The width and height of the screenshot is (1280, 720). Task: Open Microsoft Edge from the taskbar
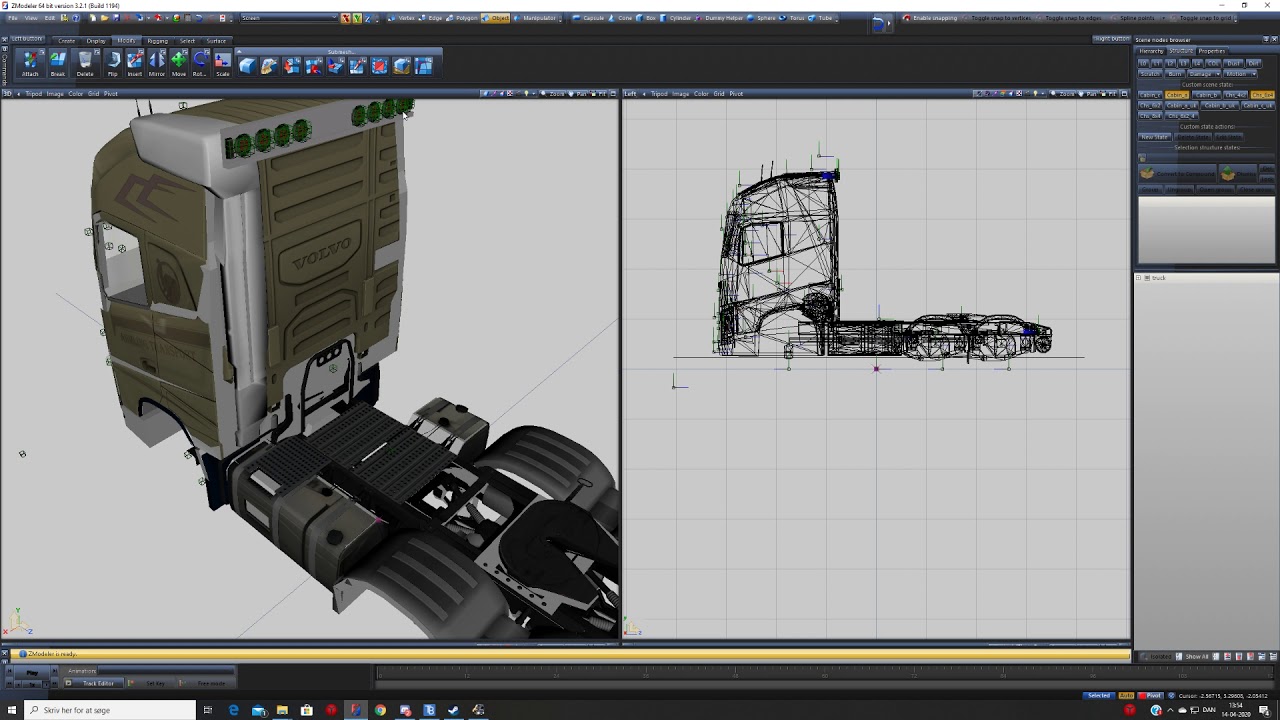click(x=234, y=710)
